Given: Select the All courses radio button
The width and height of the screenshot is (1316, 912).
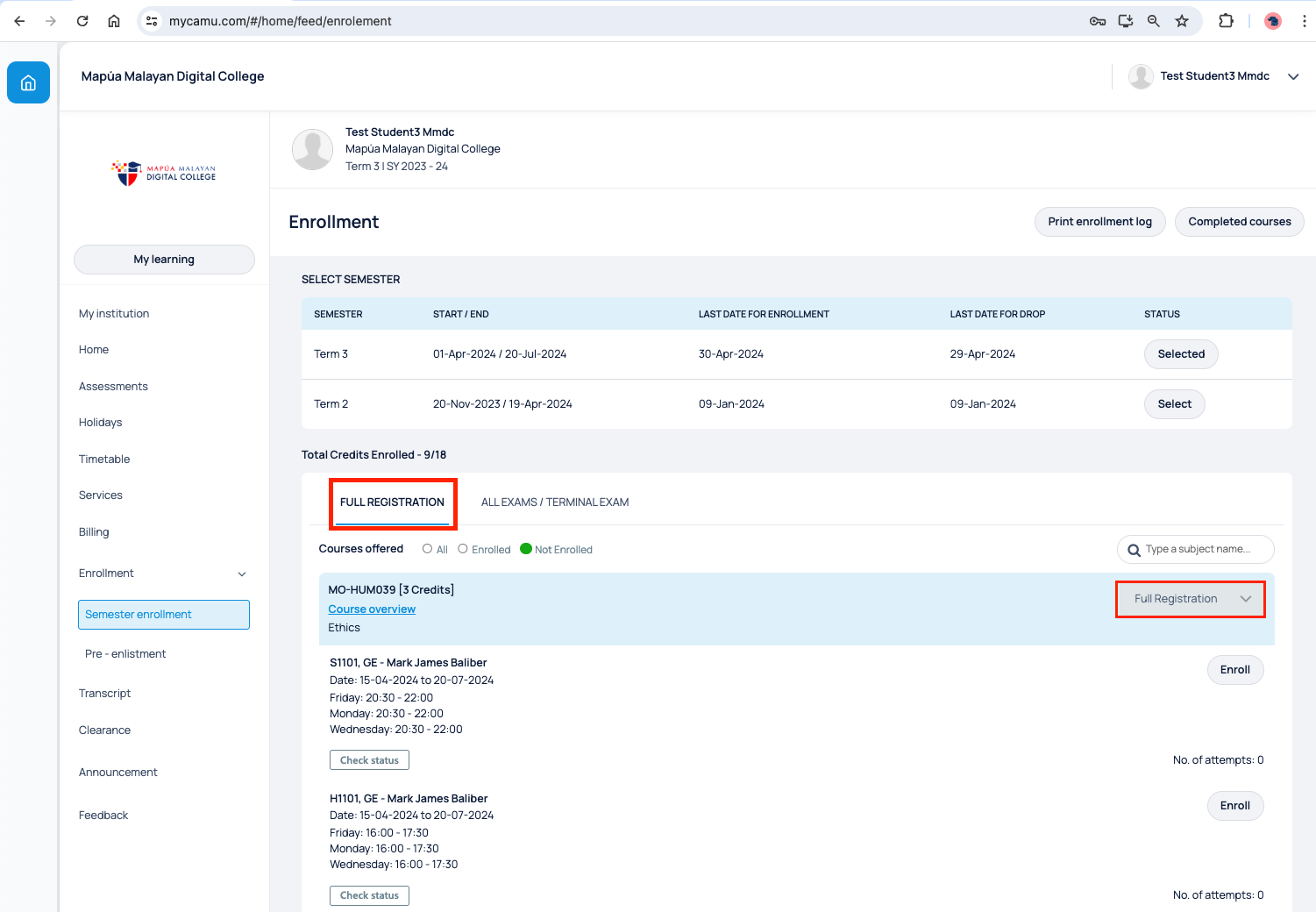Looking at the screenshot, I should click(x=428, y=549).
